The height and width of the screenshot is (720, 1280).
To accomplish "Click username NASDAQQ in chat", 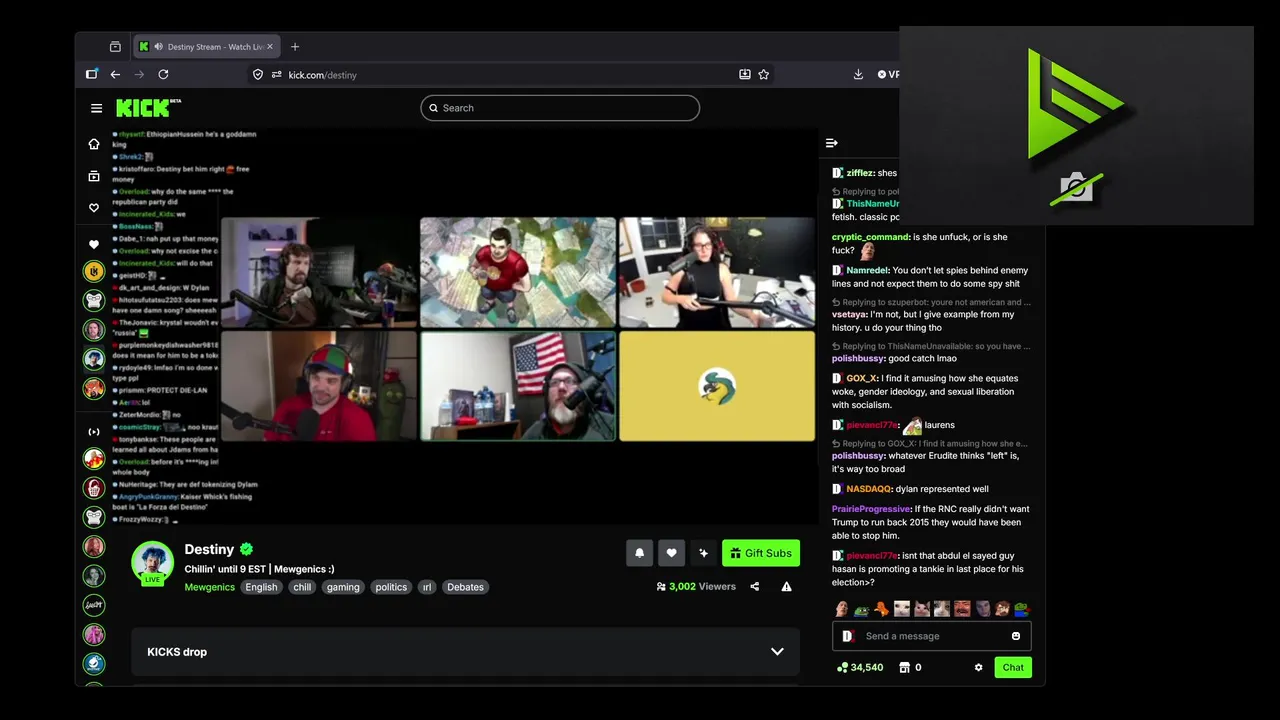I will 869,489.
